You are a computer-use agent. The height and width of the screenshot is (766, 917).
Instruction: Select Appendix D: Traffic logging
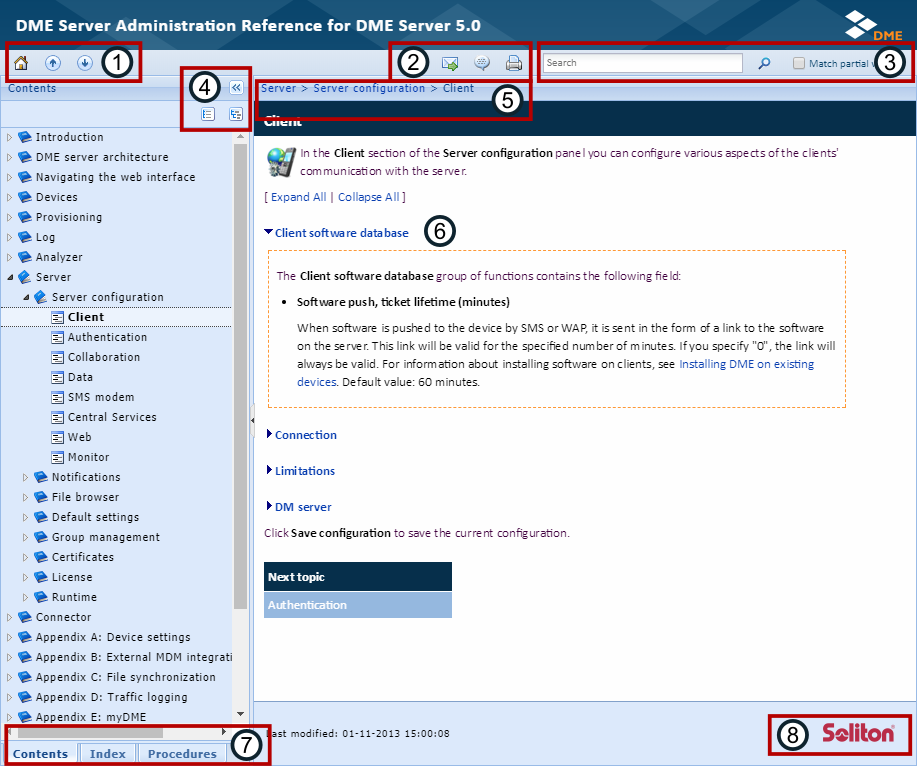[x=112, y=697]
